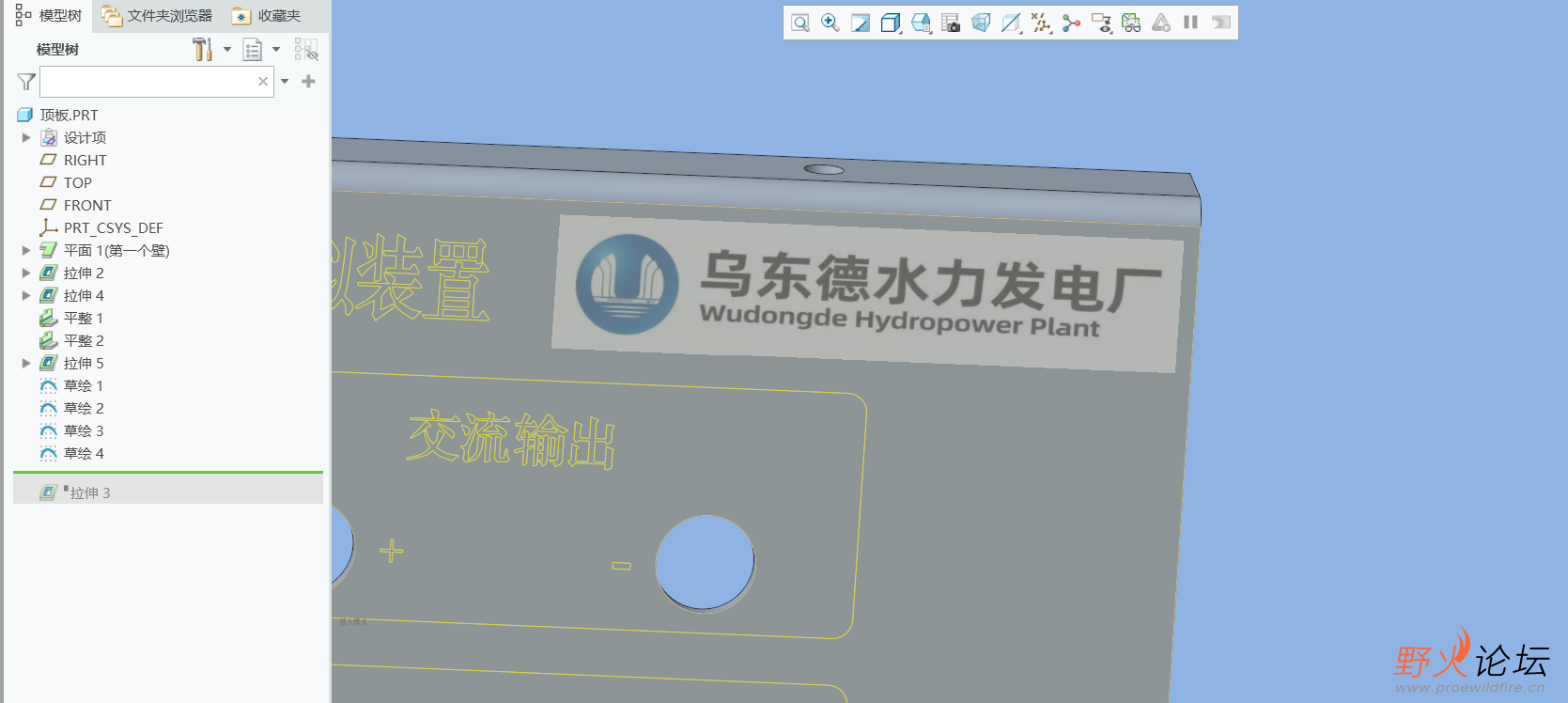Click the green insert-here bar in tree
1568x703 pixels.
pyautogui.click(x=168, y=472)
